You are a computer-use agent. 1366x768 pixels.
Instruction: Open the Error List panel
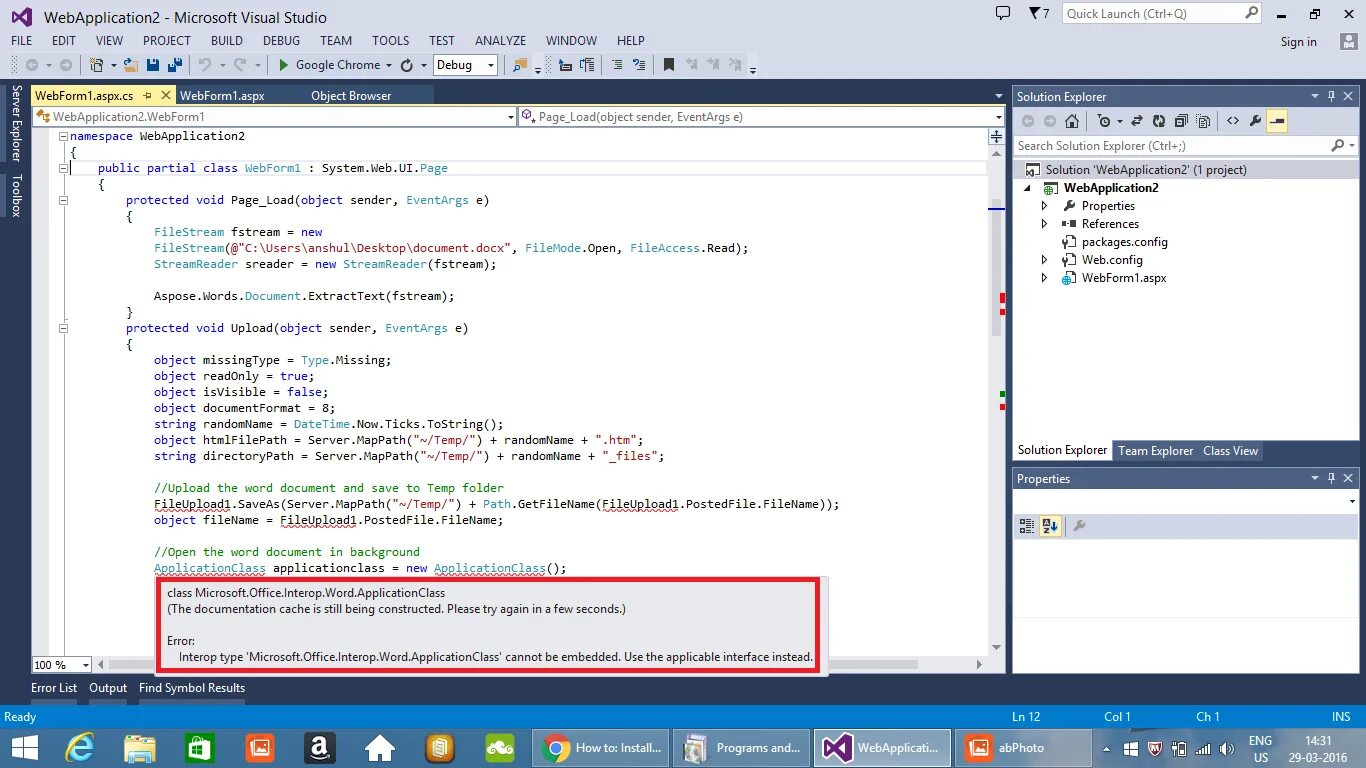[54, 688]
